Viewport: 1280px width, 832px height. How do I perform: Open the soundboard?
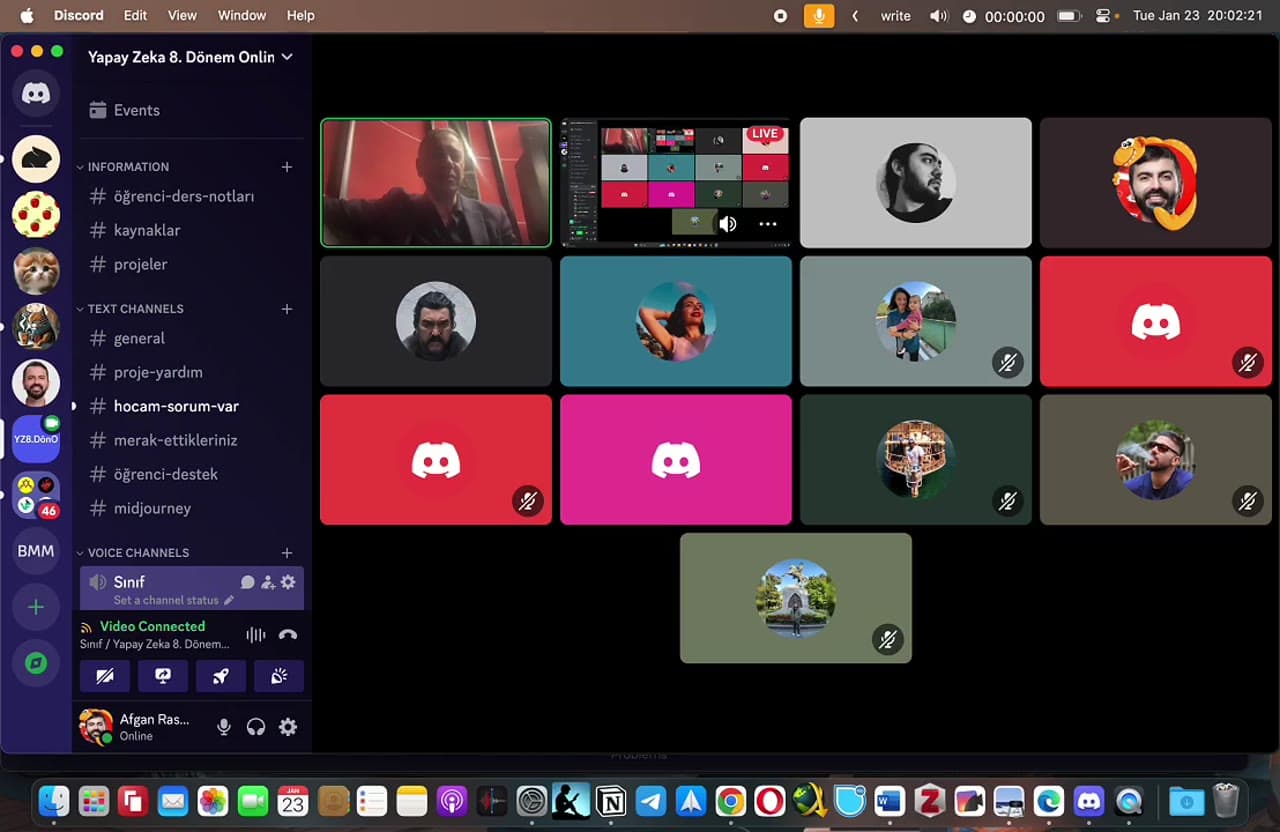(x=279, y=676)
